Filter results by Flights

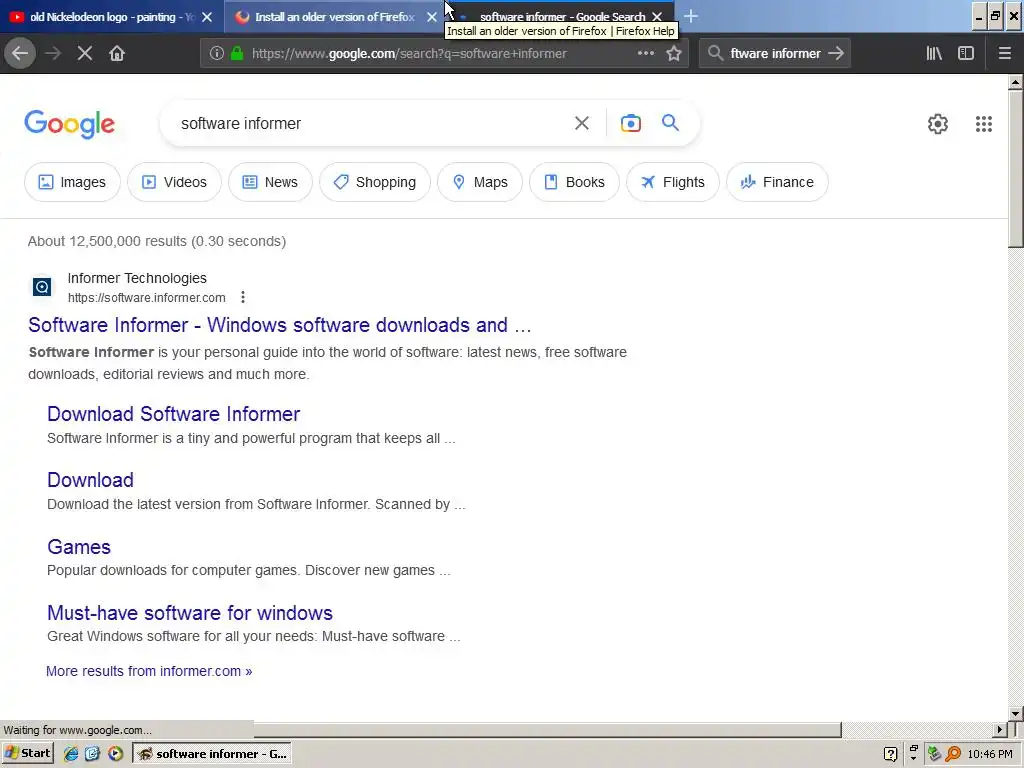point(673,182)
